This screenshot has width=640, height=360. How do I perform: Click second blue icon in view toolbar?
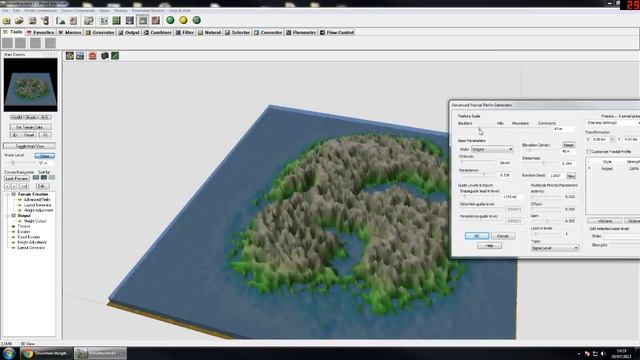click(80, 56)
